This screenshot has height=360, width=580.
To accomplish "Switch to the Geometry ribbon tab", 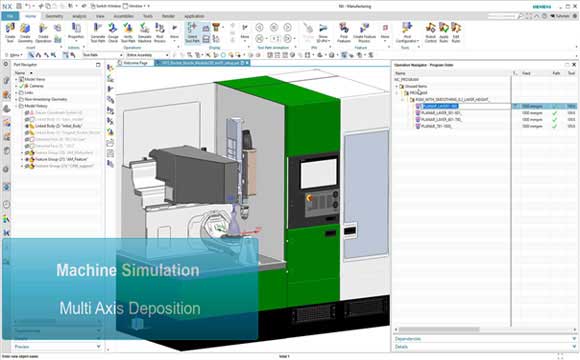I will (54, 16).
